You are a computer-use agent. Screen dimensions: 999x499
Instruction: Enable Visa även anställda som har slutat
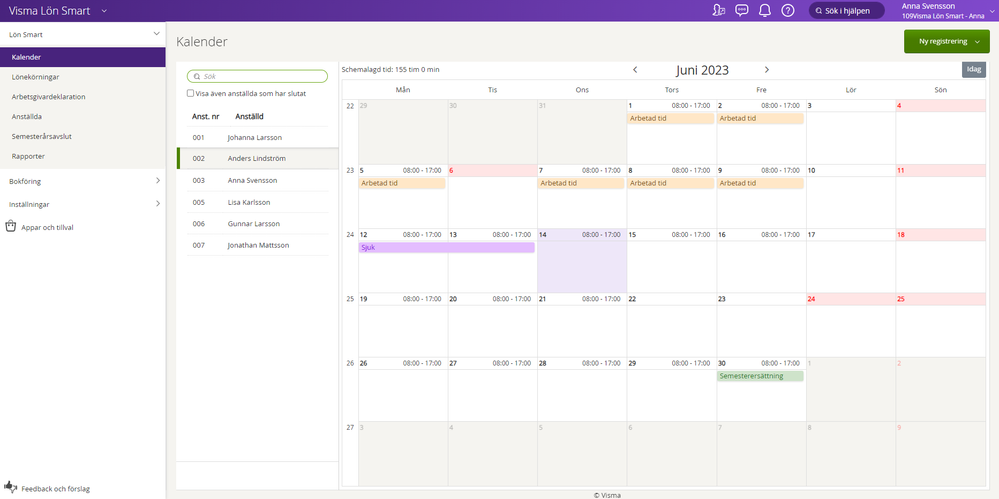(x=191, y=93)
